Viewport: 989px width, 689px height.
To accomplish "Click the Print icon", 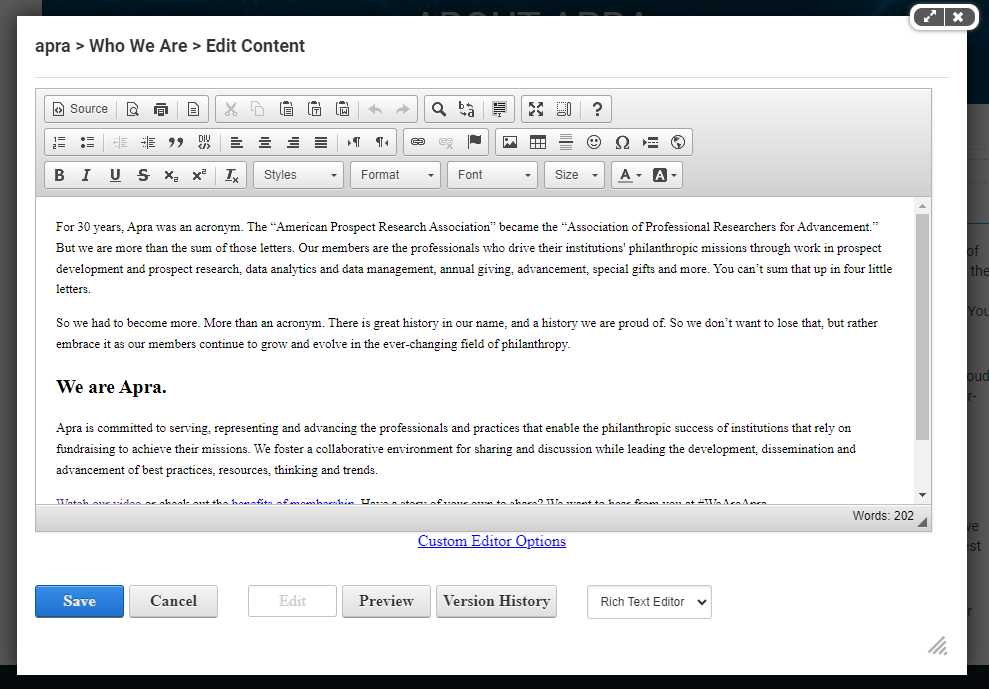I will point(161,109).
